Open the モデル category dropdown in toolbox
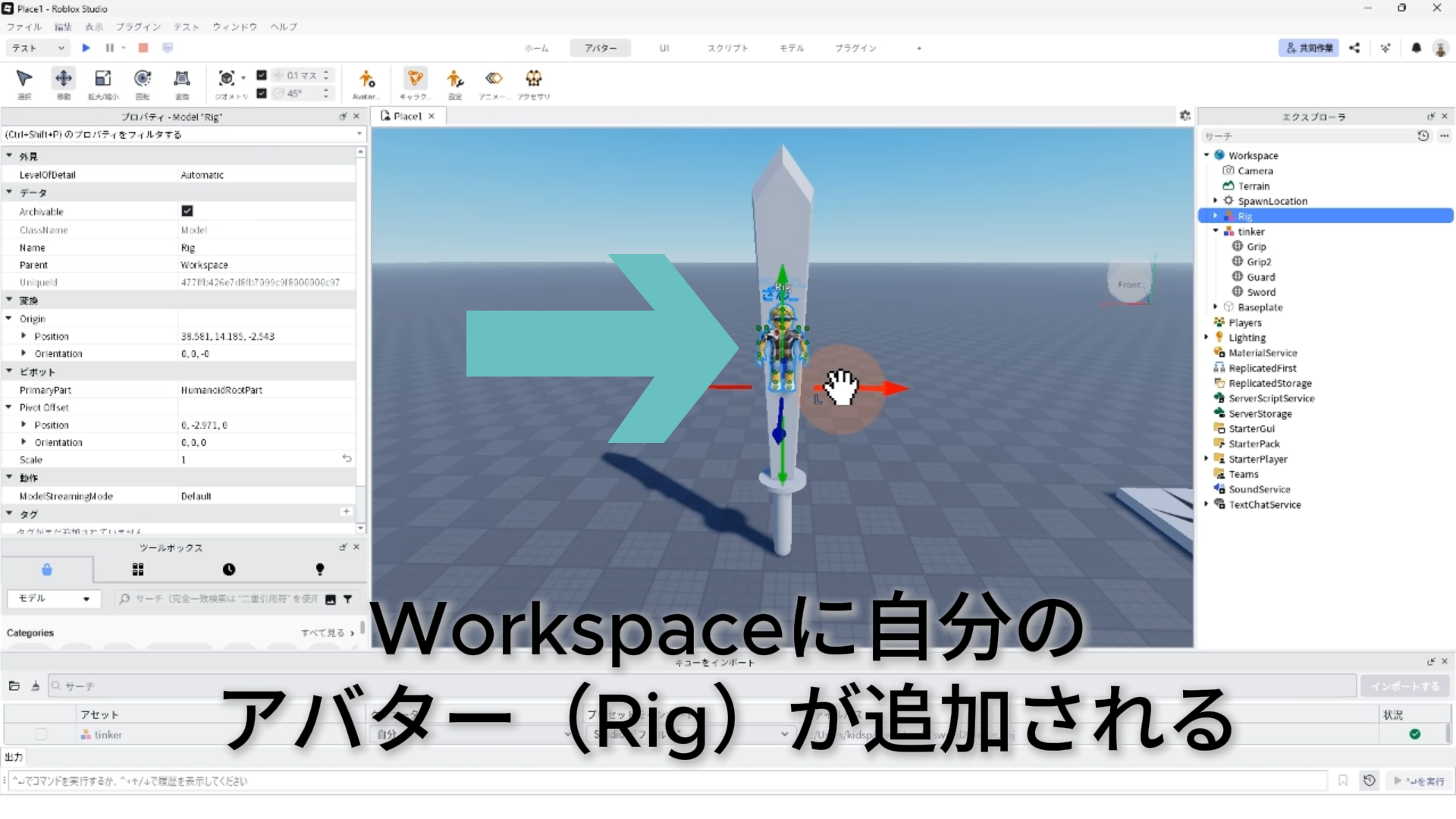Image resolution: width=1456 pixels, height=819 pixels. point(53,598)
